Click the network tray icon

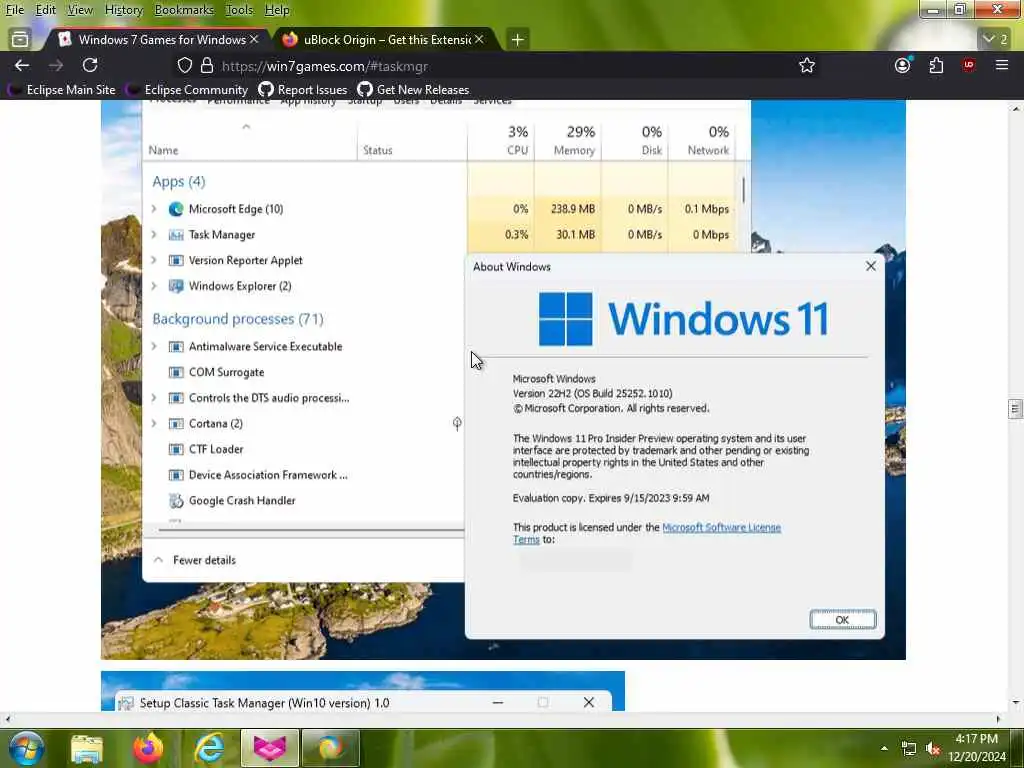click(x=908, y=748)
